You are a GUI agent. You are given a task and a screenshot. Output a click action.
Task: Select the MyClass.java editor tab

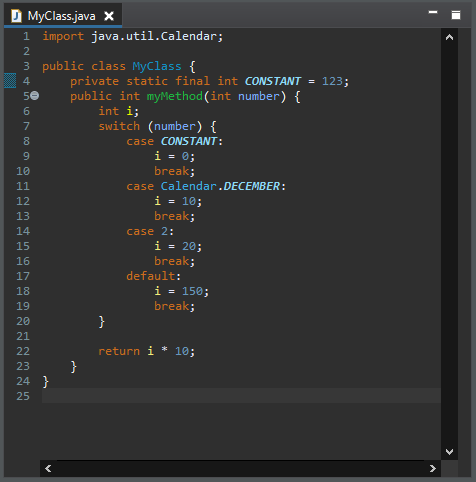[63, 16]
